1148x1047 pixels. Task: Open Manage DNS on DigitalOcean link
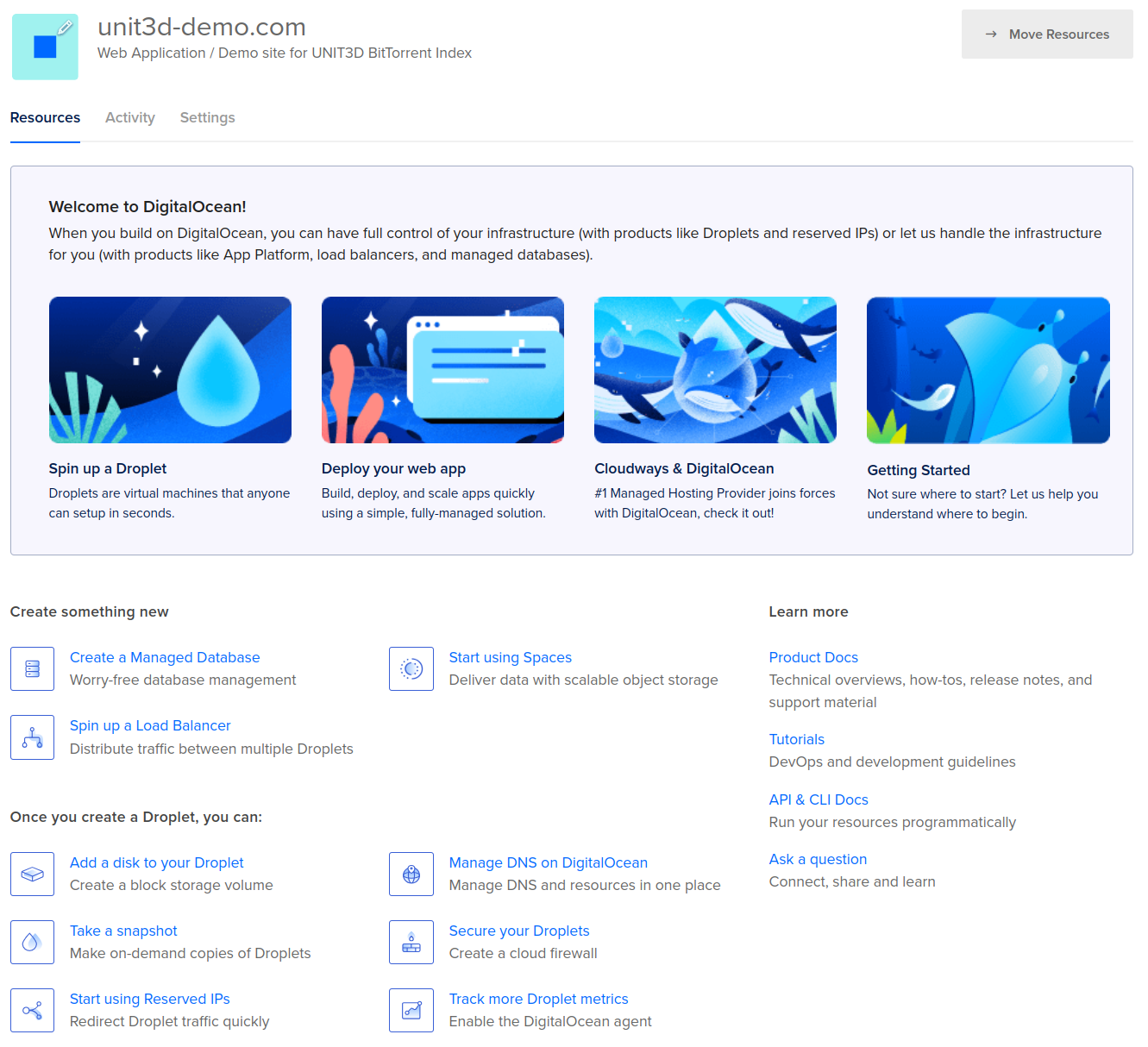click(x=549, y=862)
